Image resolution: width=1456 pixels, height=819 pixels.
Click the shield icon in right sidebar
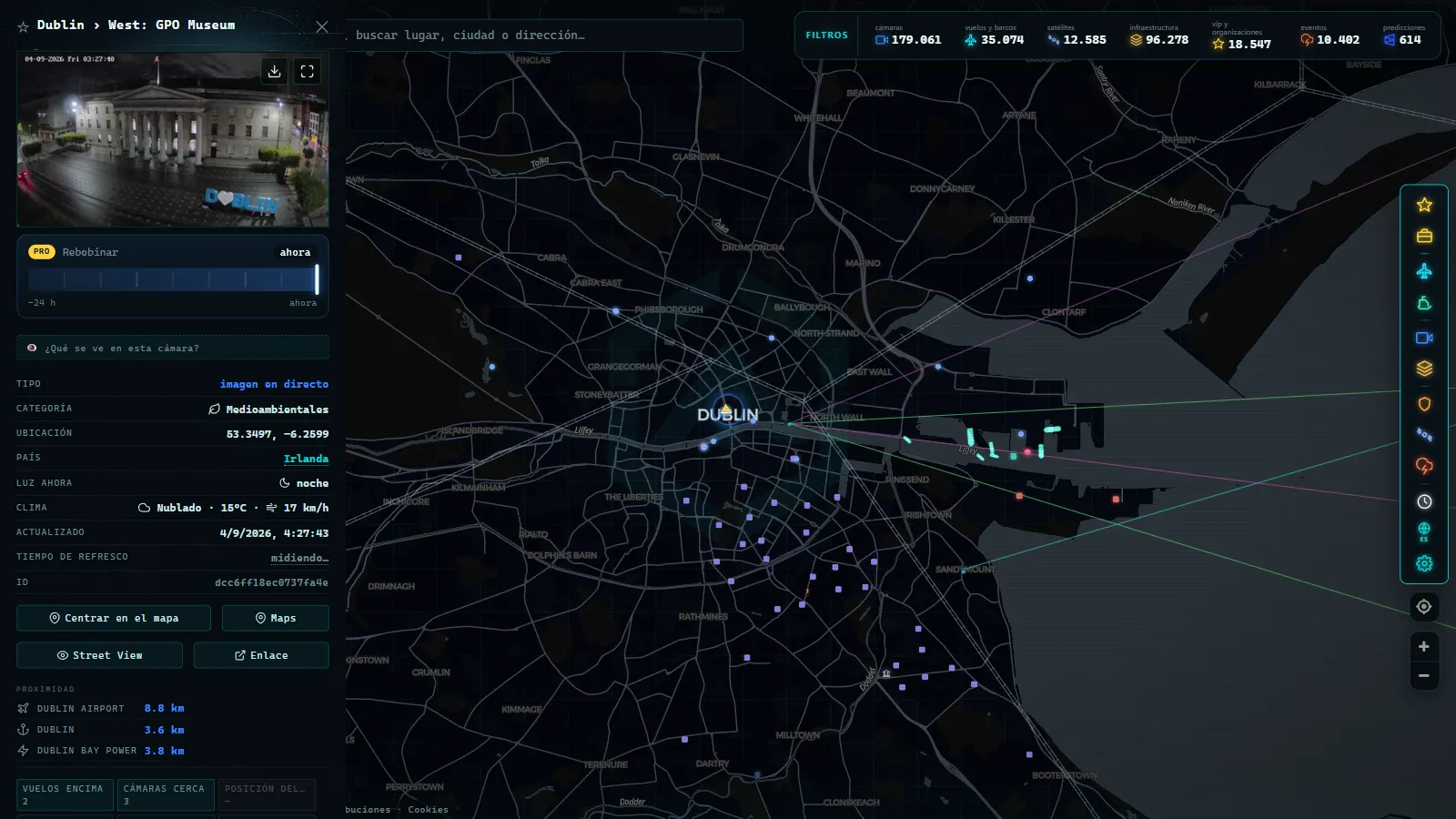(1424, 404)
